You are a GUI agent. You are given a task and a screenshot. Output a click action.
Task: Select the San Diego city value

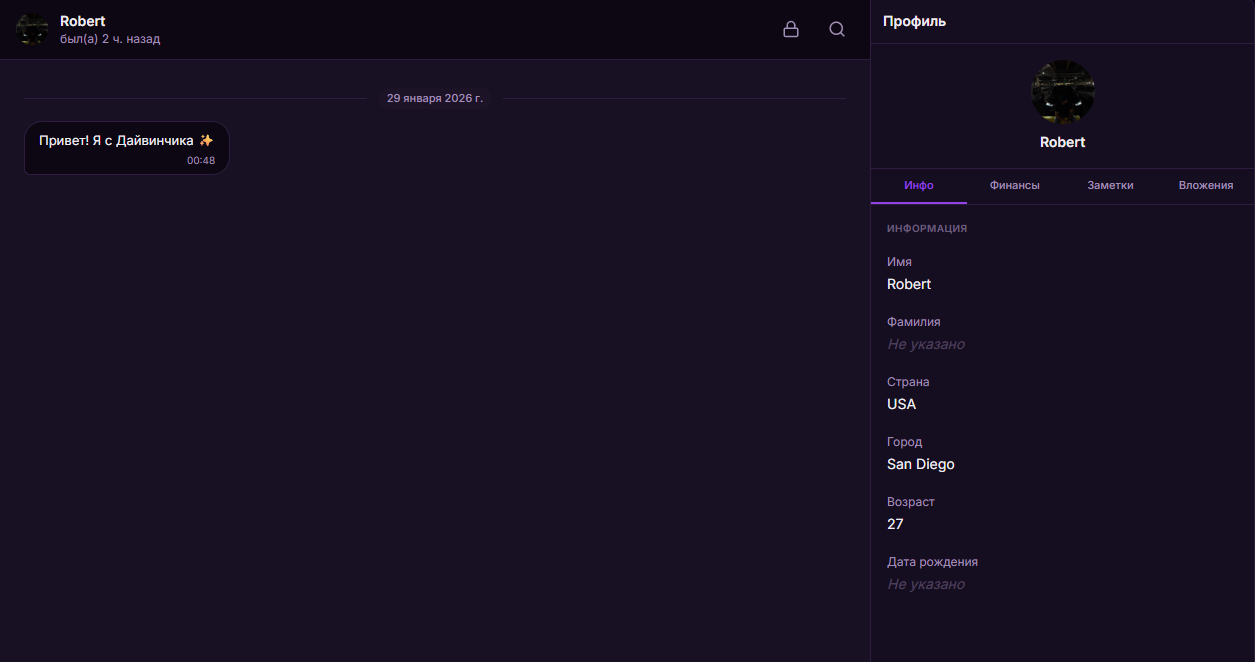[x=920, y=464]
